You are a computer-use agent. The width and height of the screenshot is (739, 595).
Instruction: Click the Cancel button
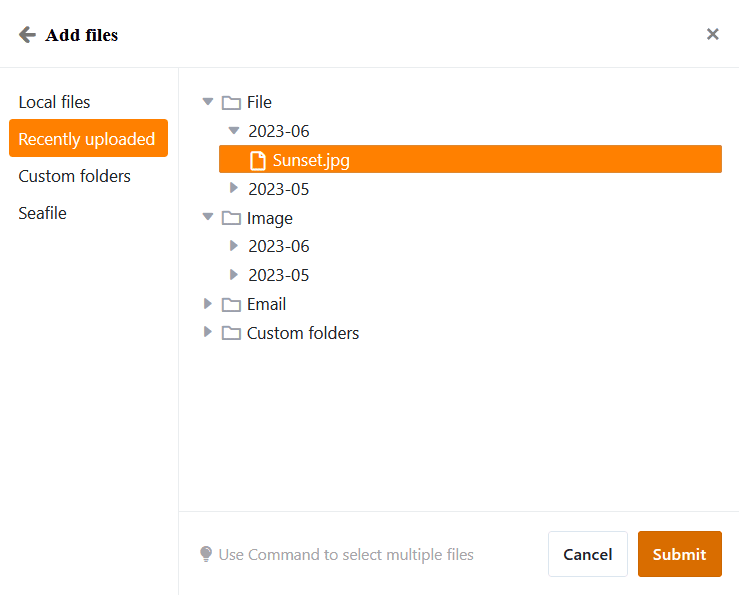tap(588, 554)
